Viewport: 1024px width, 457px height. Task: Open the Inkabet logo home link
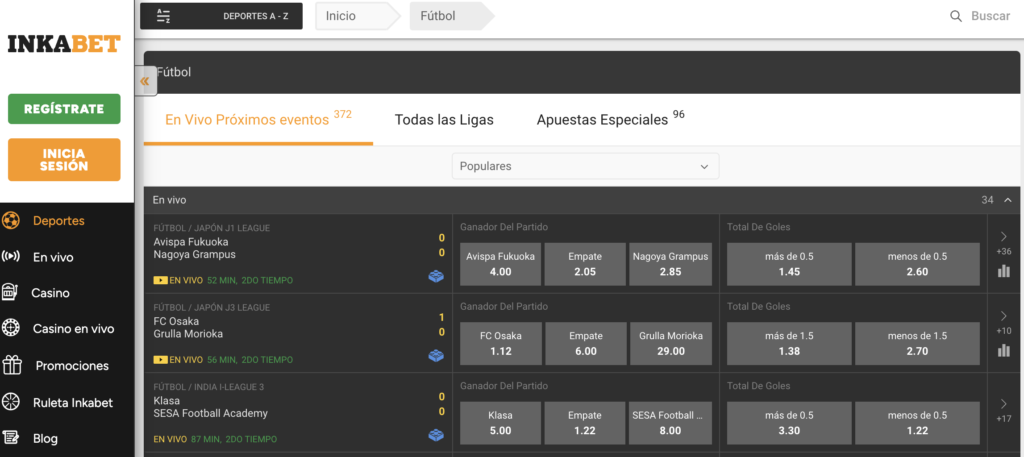(64, 44)
